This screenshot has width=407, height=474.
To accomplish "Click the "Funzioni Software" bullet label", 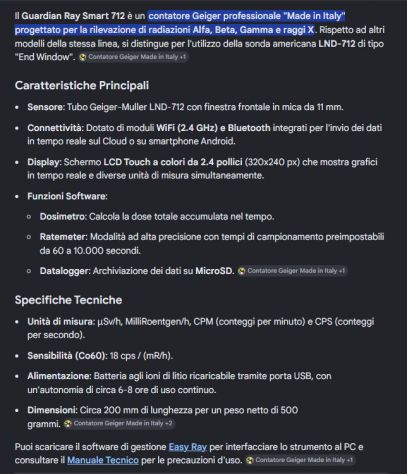I will [67, 196].
